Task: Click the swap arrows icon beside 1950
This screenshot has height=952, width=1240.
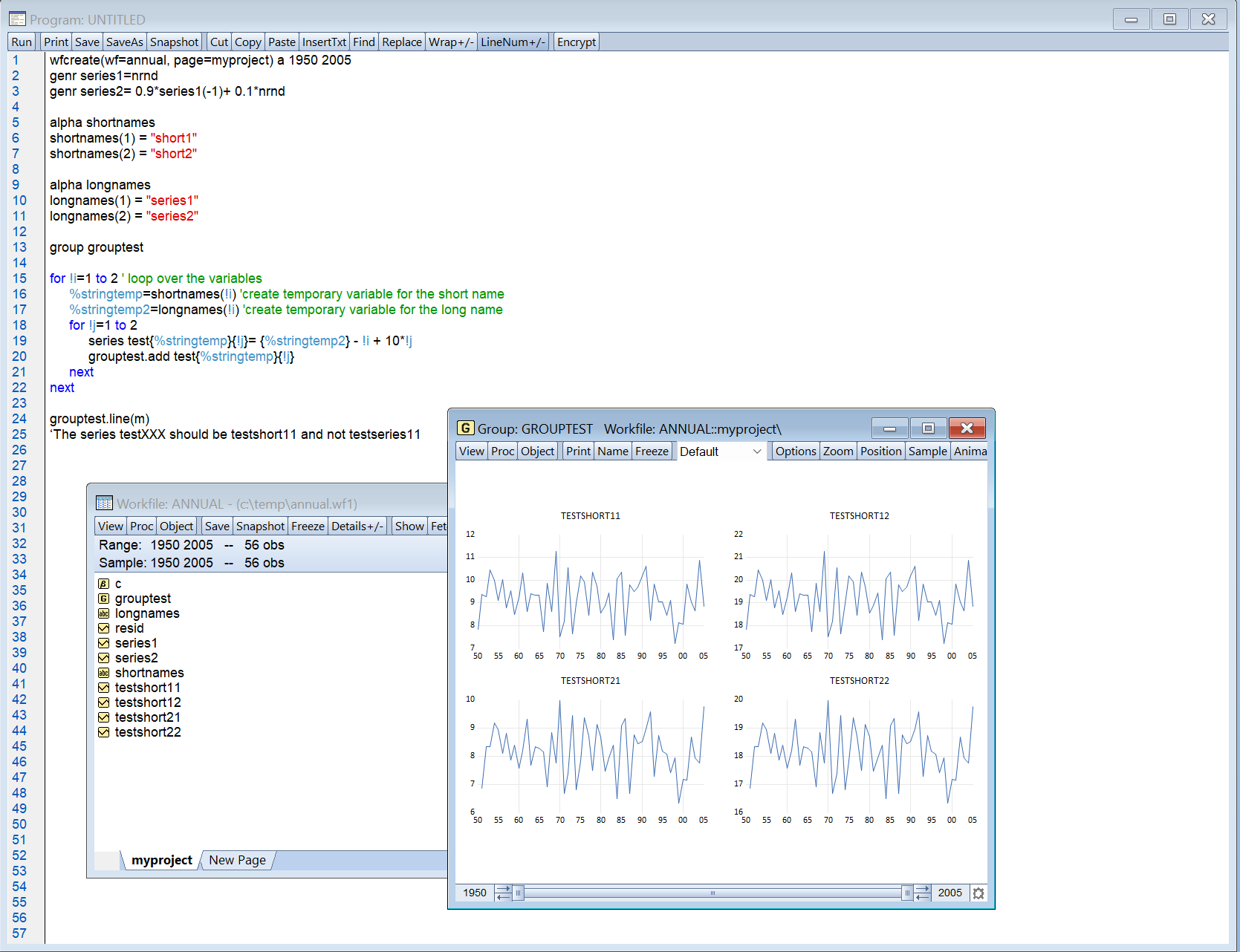Action: 503,893
